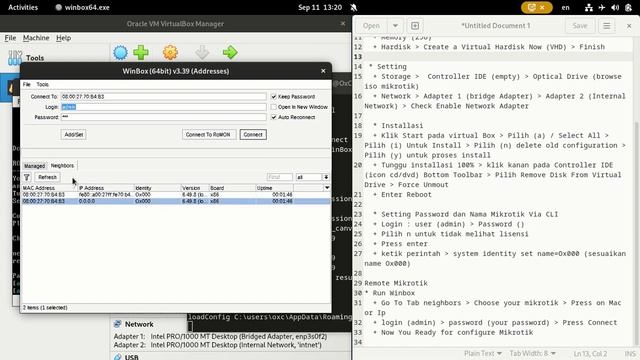
Task: Click the Network section icon in VirtualBox details
Action: pos(118,324)
